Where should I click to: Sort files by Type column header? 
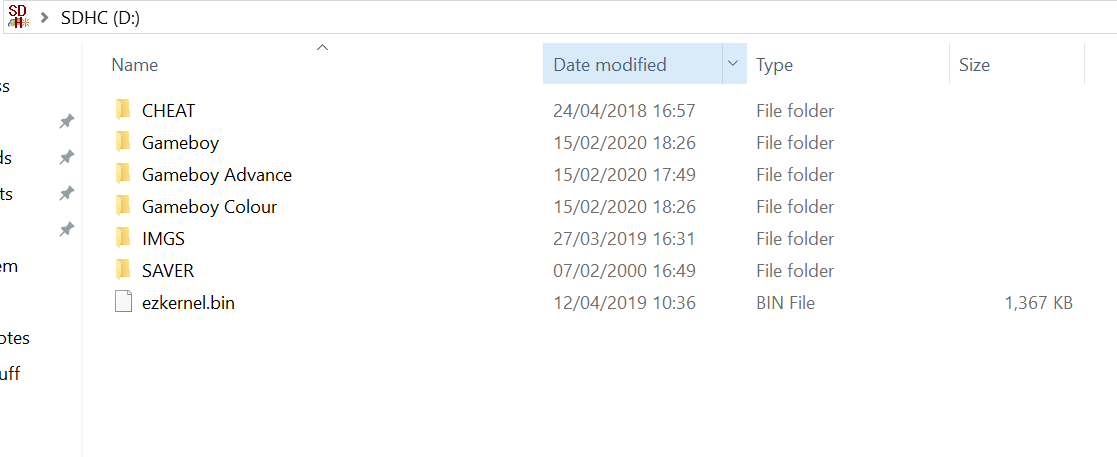[774, 65]
